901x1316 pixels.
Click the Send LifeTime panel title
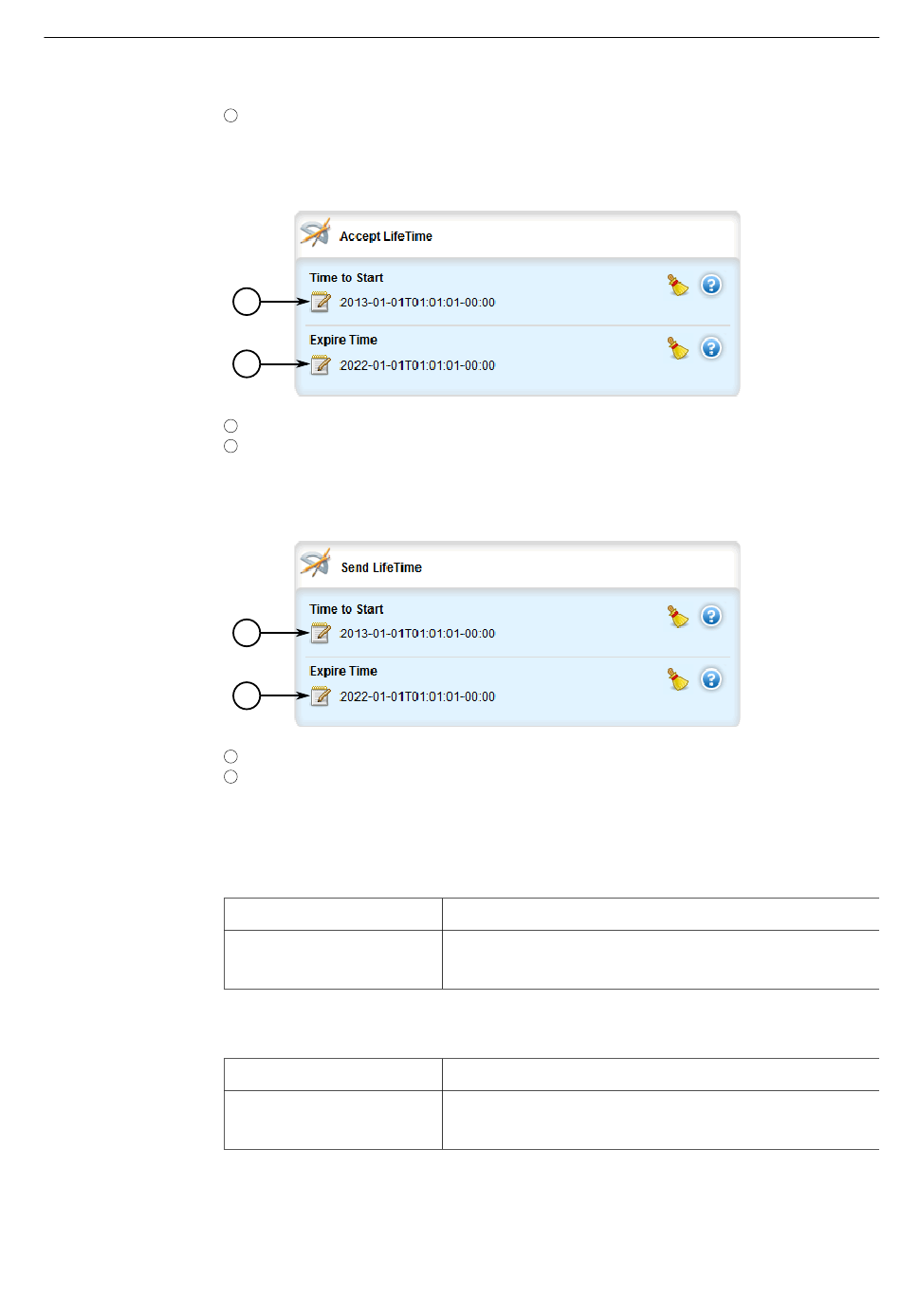click(381, 567)
